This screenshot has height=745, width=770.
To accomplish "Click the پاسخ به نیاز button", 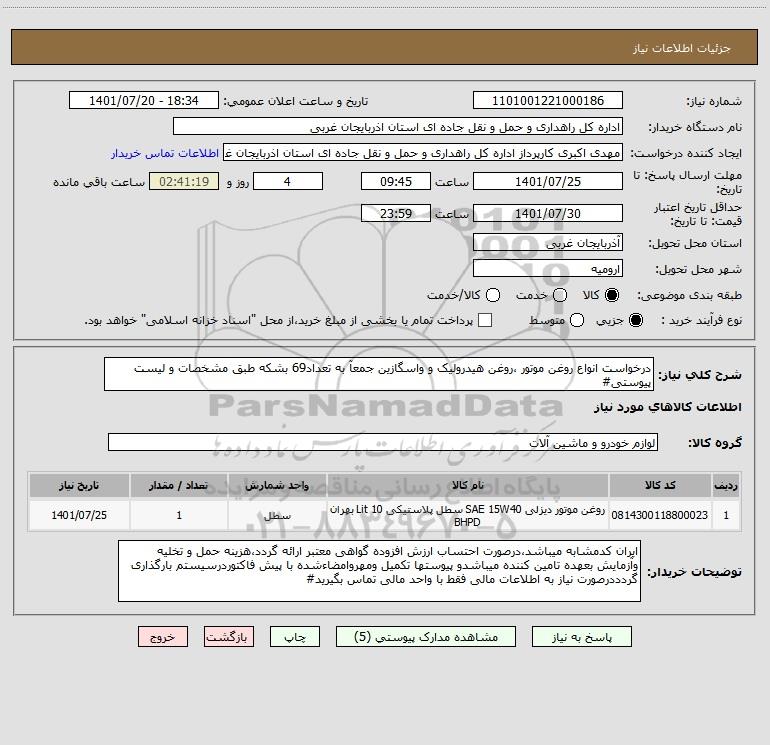I will click(x=582, y=636).
